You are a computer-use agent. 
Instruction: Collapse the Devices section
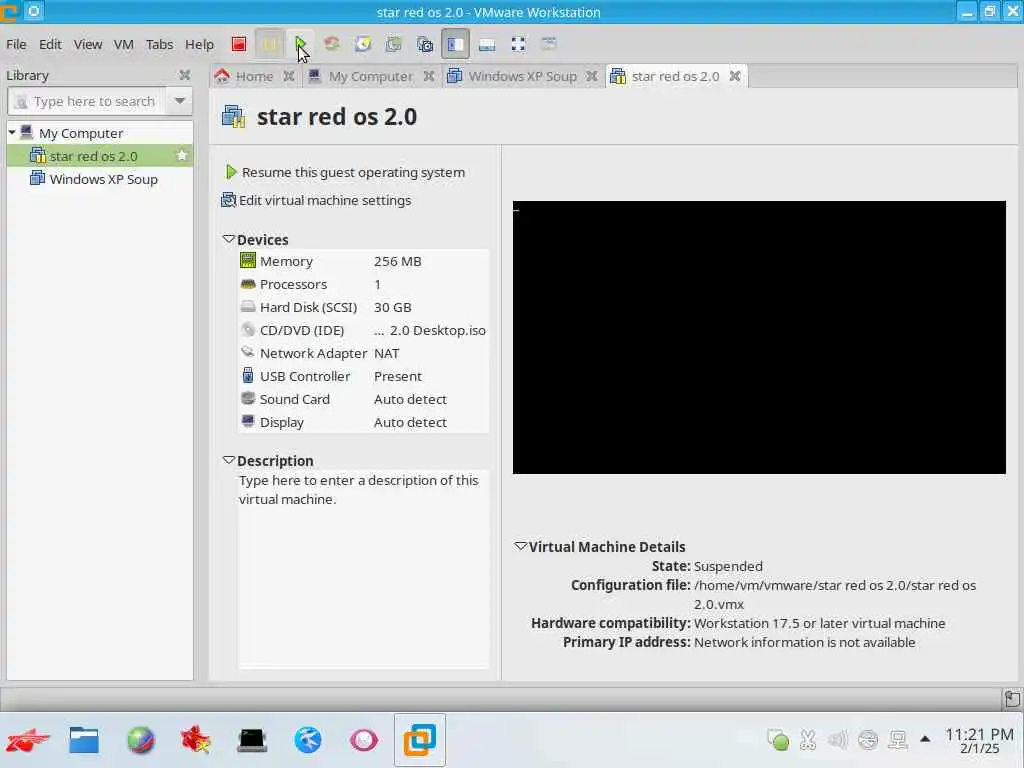click(x=229, y=239)
